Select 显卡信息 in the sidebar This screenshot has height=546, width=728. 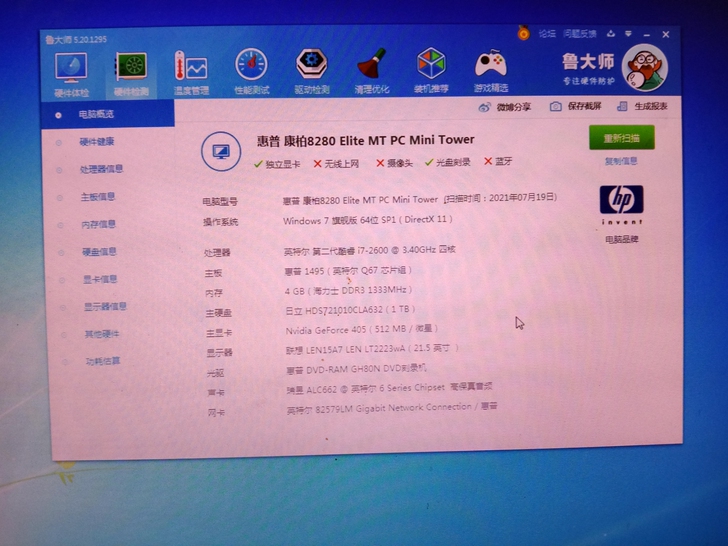(x=100, y=279)
